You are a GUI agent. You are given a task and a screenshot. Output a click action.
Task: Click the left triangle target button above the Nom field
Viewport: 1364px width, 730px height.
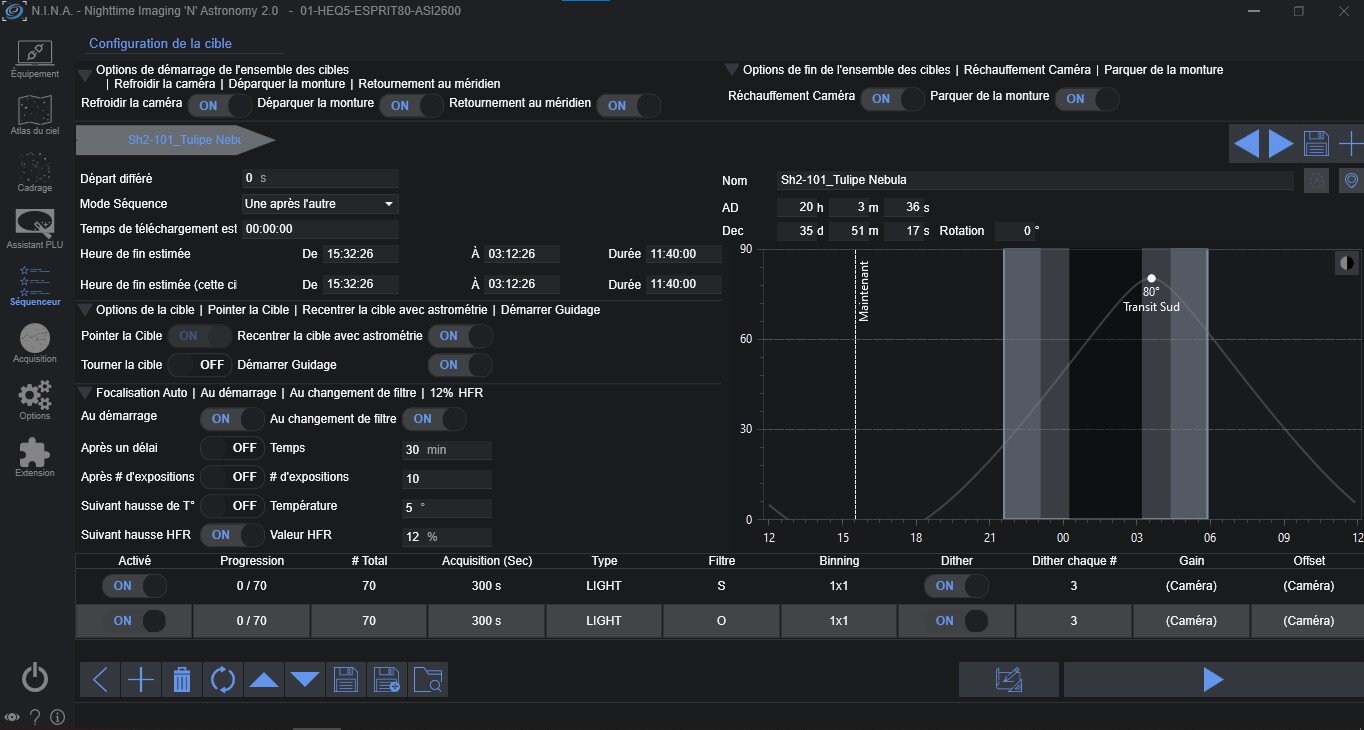click(1247, 144)
